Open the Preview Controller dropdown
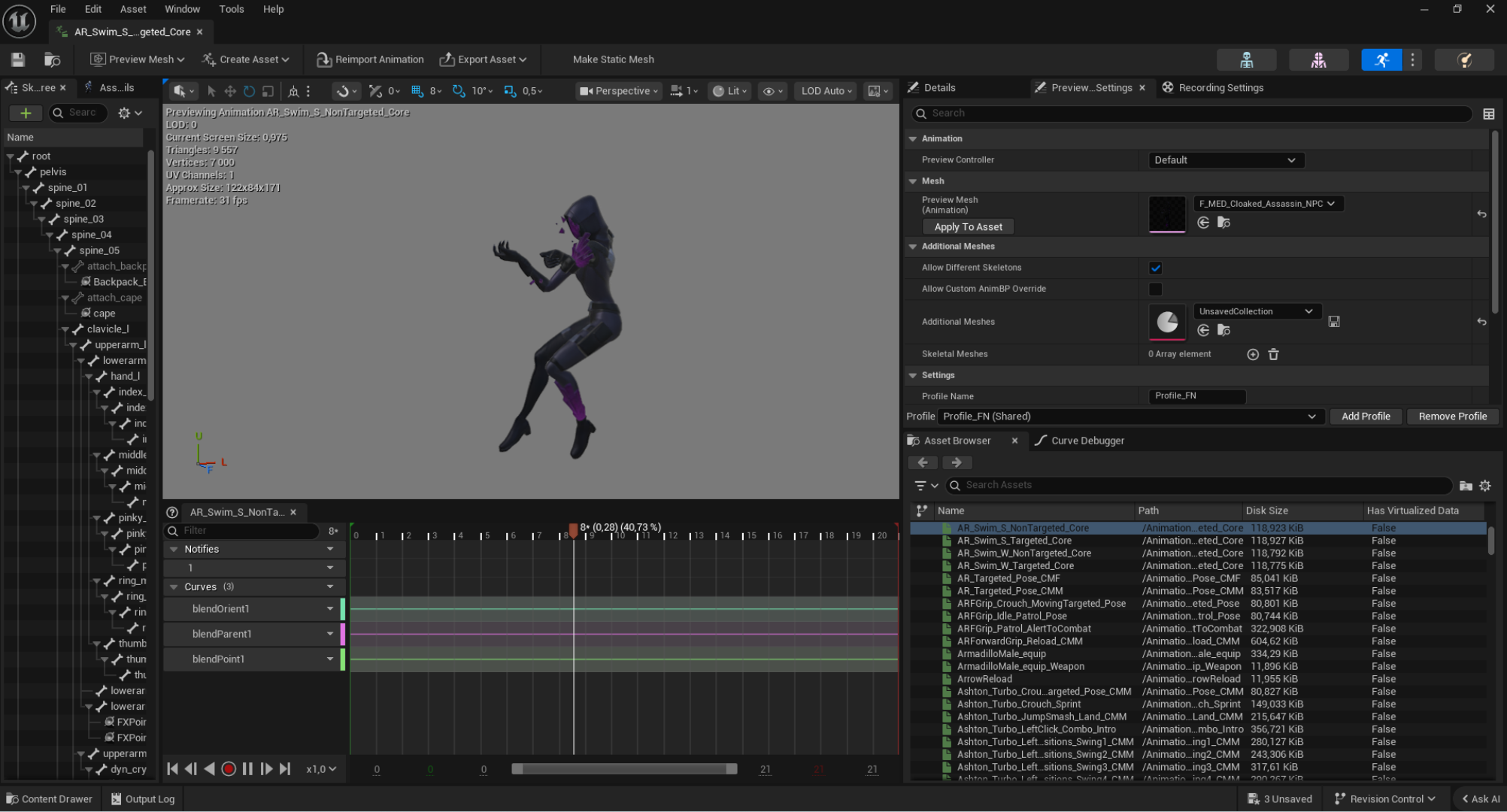The image size is (1507, 812). coord(1226,159)
